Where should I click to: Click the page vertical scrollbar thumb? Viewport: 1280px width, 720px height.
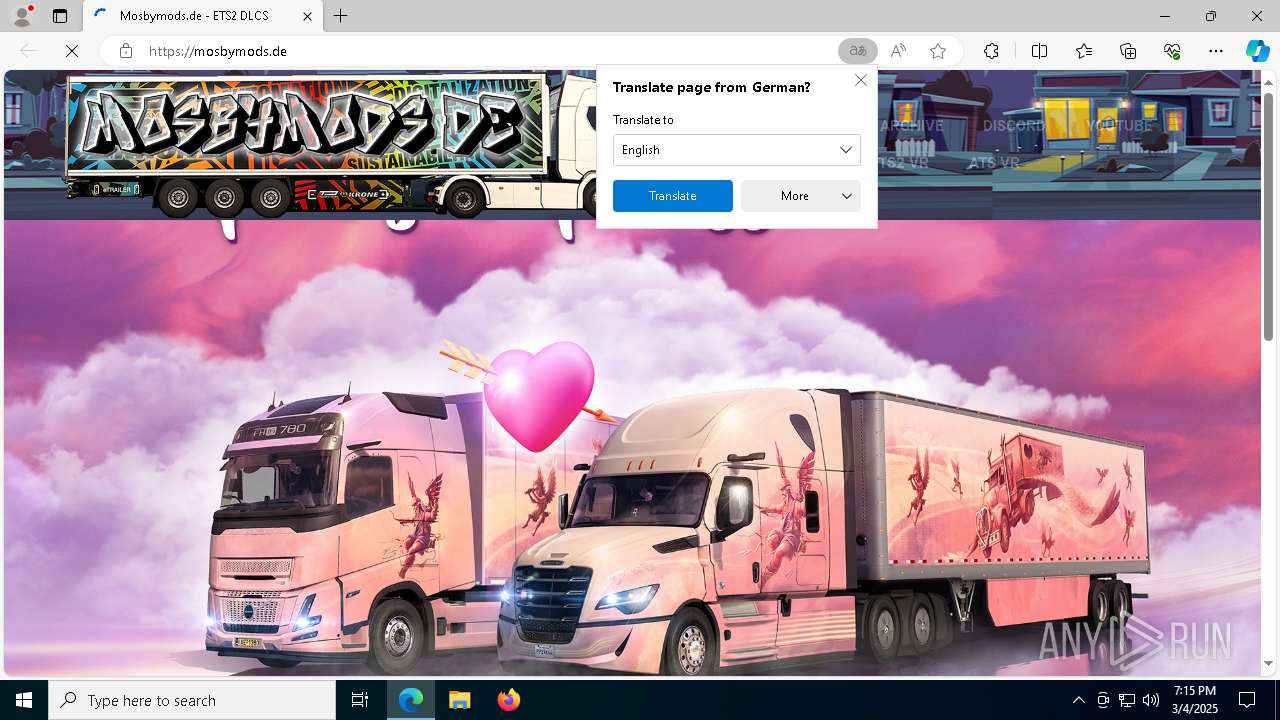point(1269,215)
